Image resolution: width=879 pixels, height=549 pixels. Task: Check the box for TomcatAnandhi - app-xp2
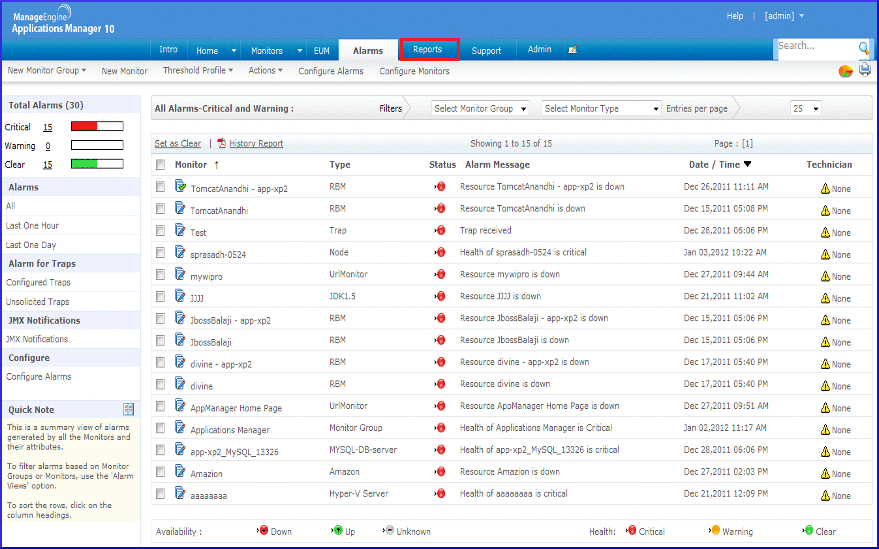coord(160,186)
